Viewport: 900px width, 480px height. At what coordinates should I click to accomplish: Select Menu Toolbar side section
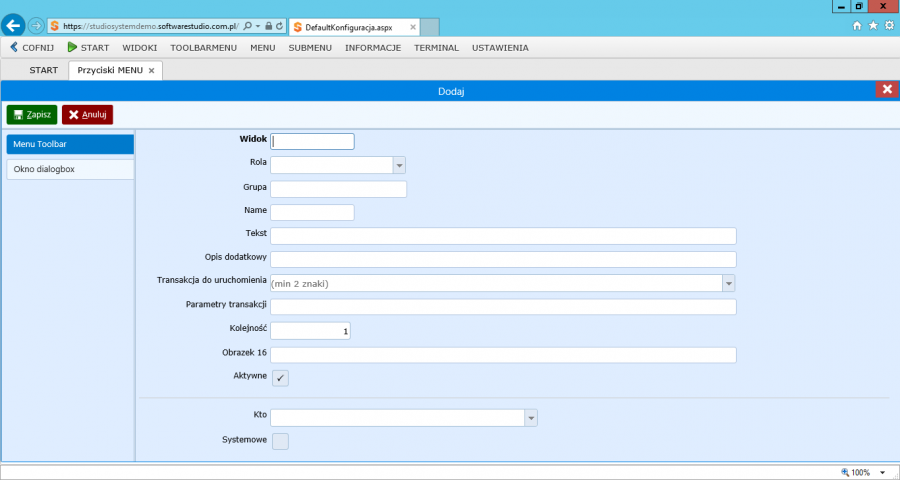[70, 144]
